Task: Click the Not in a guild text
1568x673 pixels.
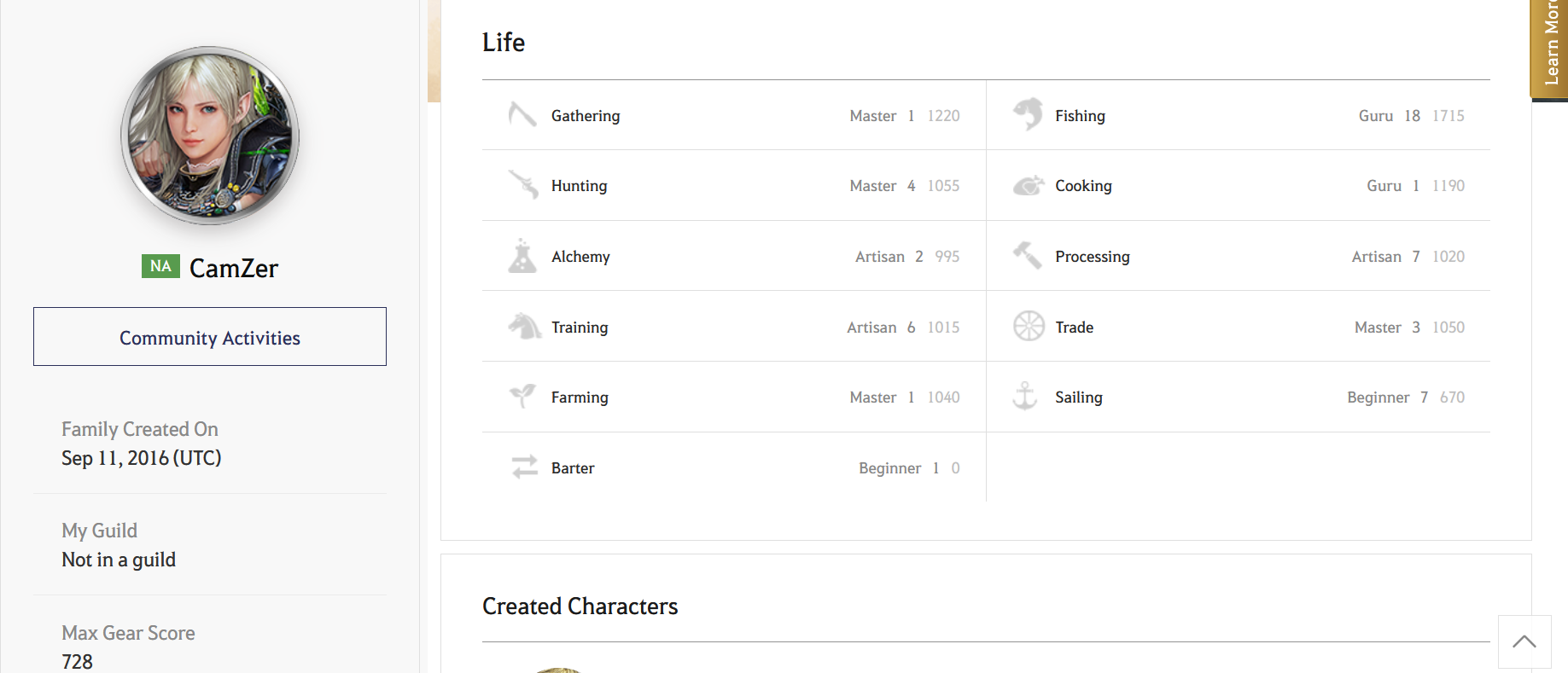Action: click(x=119, y=560)
